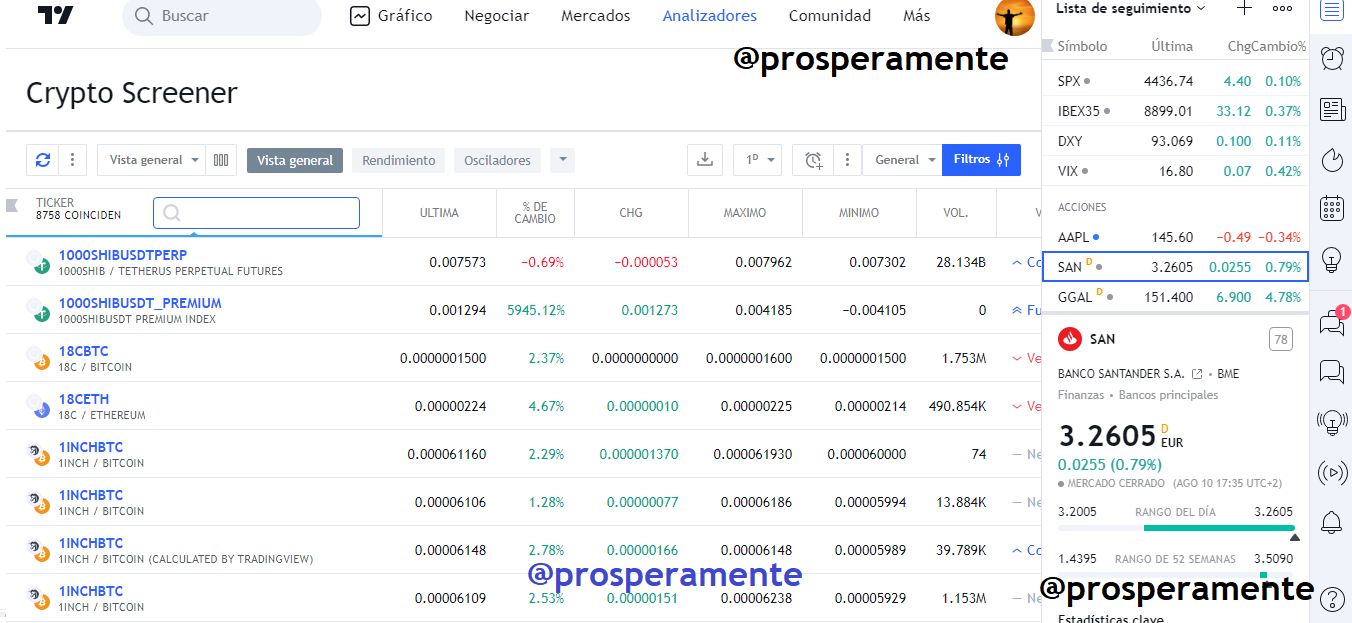The width and height of the screenshot is (1352, 623).
Task: Open the 1D interval dropdown
Action: coord(757,160)
